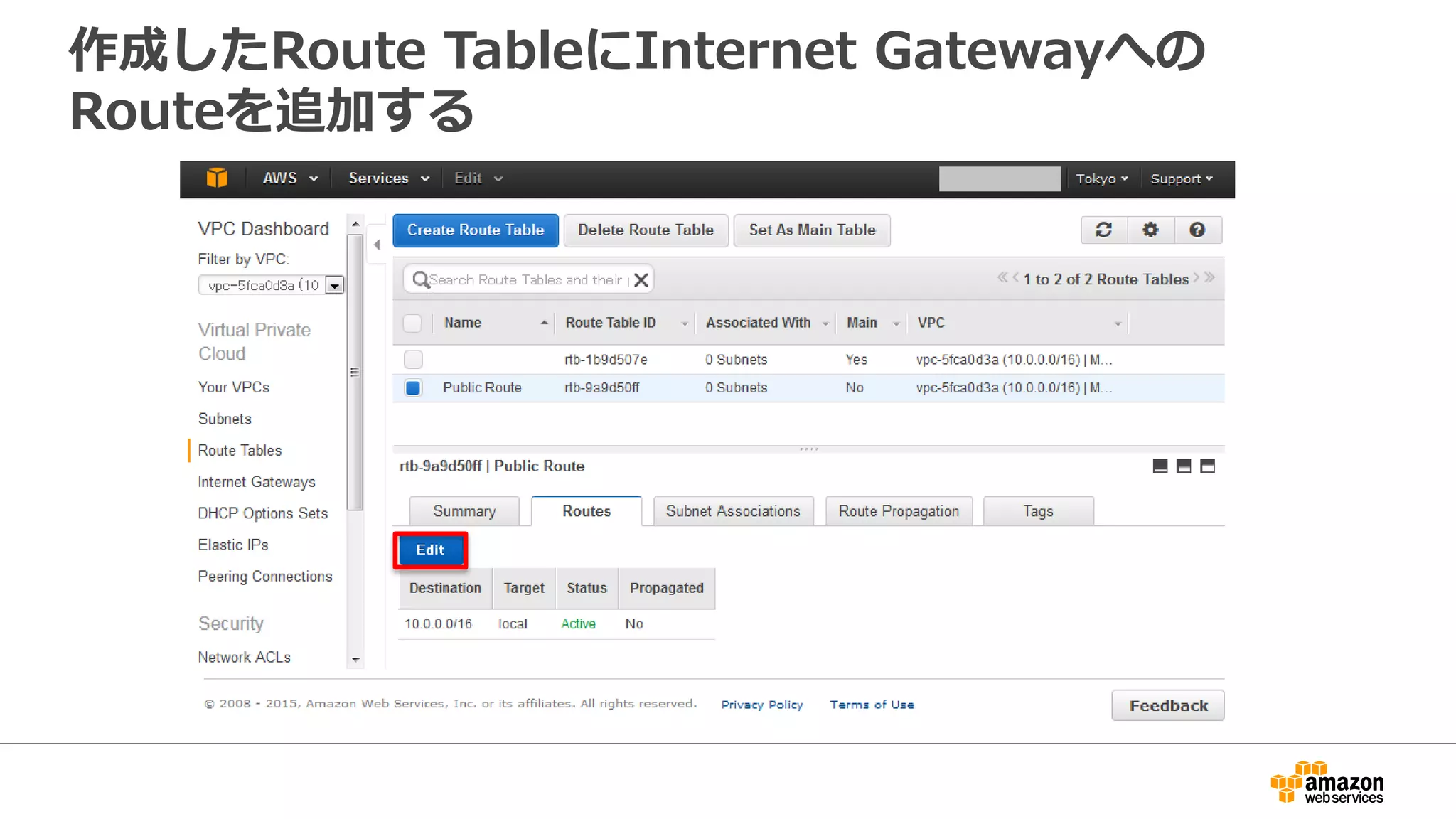The width and height of the screenshot is (1456, 819).
Task: Switch to the Summary tab
Action: [x=464, y=511]
